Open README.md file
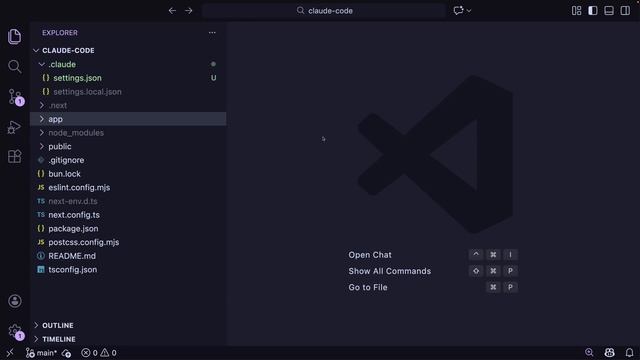The image size is (640, 360). tap(128, 256)
